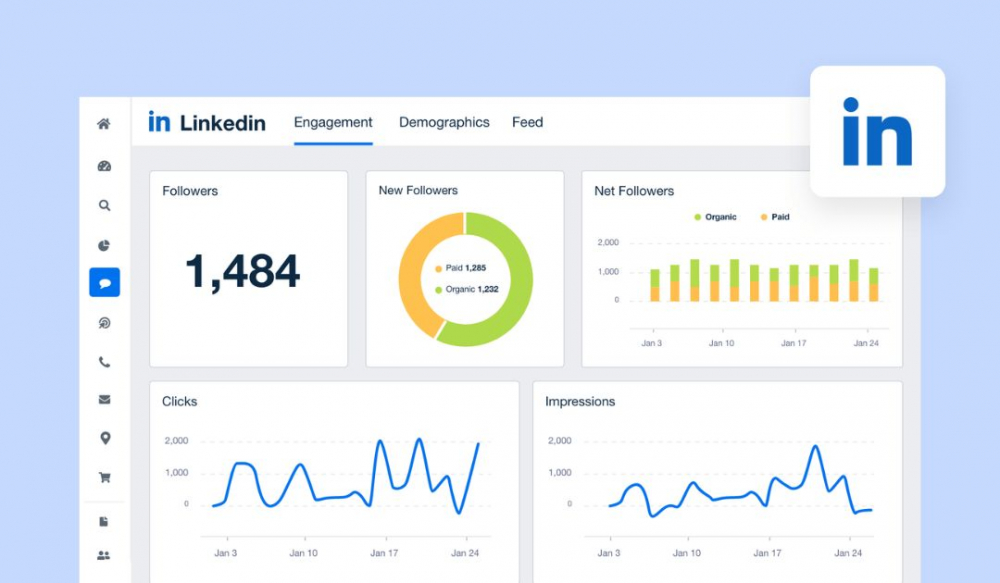
Task: Open the shopping cart icon
Action: click(105, 477)
